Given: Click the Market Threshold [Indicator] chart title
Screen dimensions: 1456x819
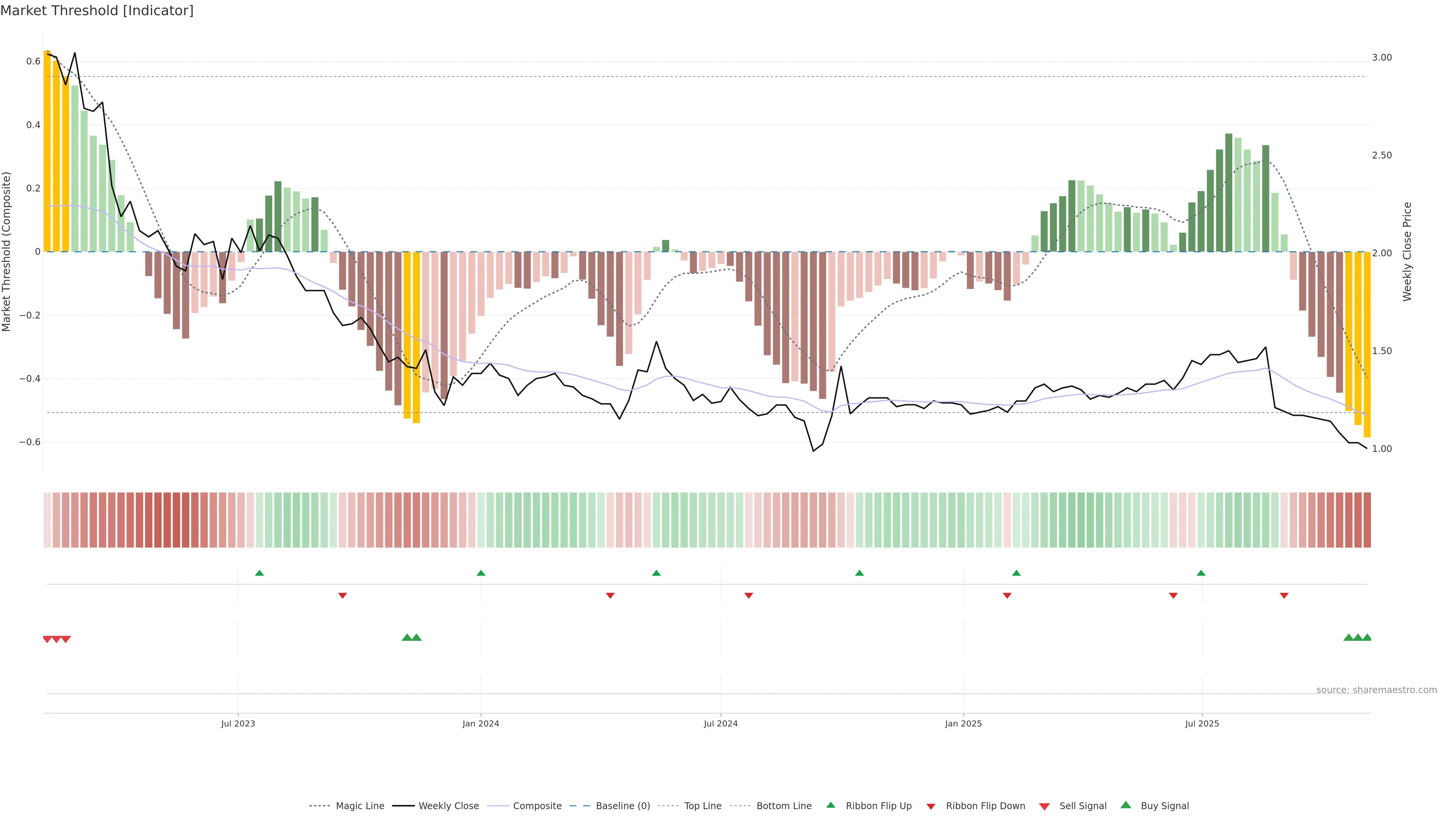Looking at the screenshot, I should tap(97, 11).
